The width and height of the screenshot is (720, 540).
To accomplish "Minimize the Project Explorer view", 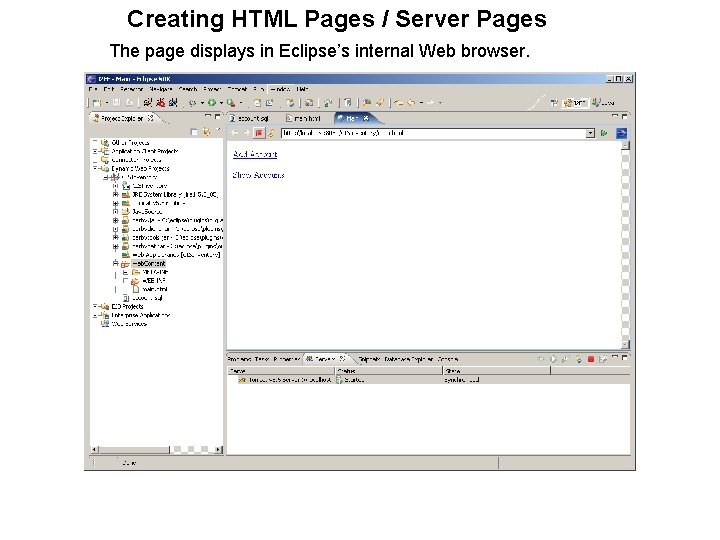I will click(x=208, y=117).
